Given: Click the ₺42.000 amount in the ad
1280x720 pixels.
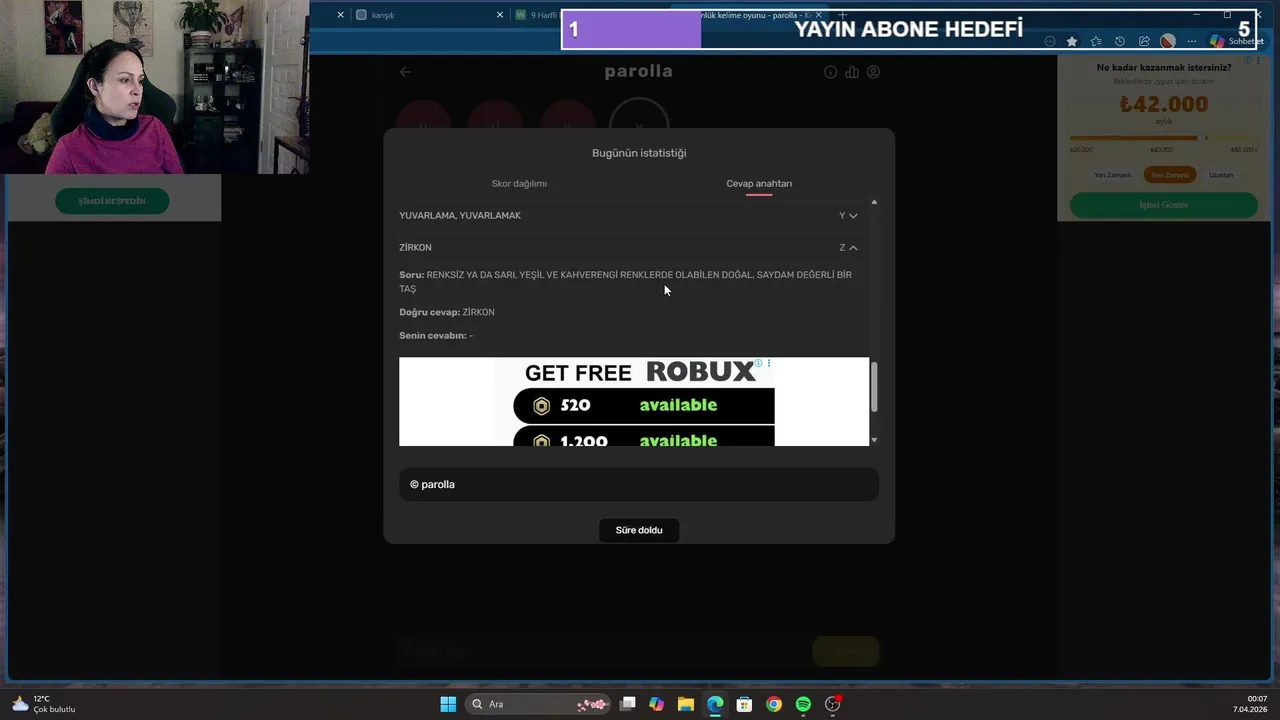Looking at the screenshot, I should [1164, 104].
